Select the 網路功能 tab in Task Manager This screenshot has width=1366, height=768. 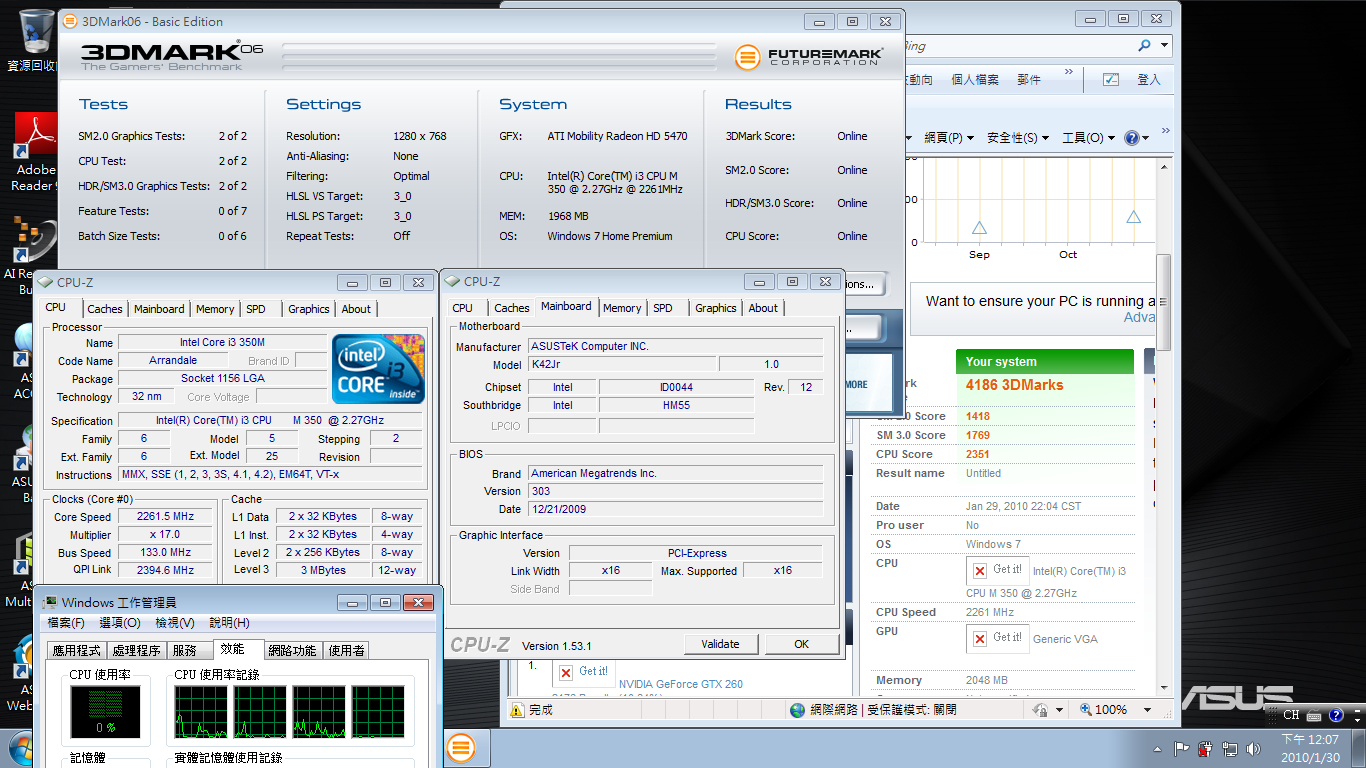point(292,650)
